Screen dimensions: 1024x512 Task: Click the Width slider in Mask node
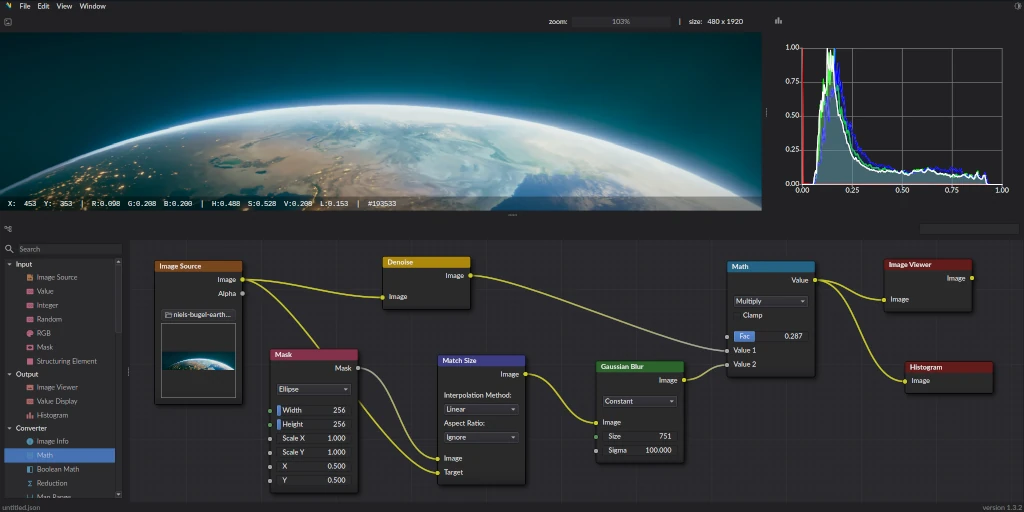point(313,410)
